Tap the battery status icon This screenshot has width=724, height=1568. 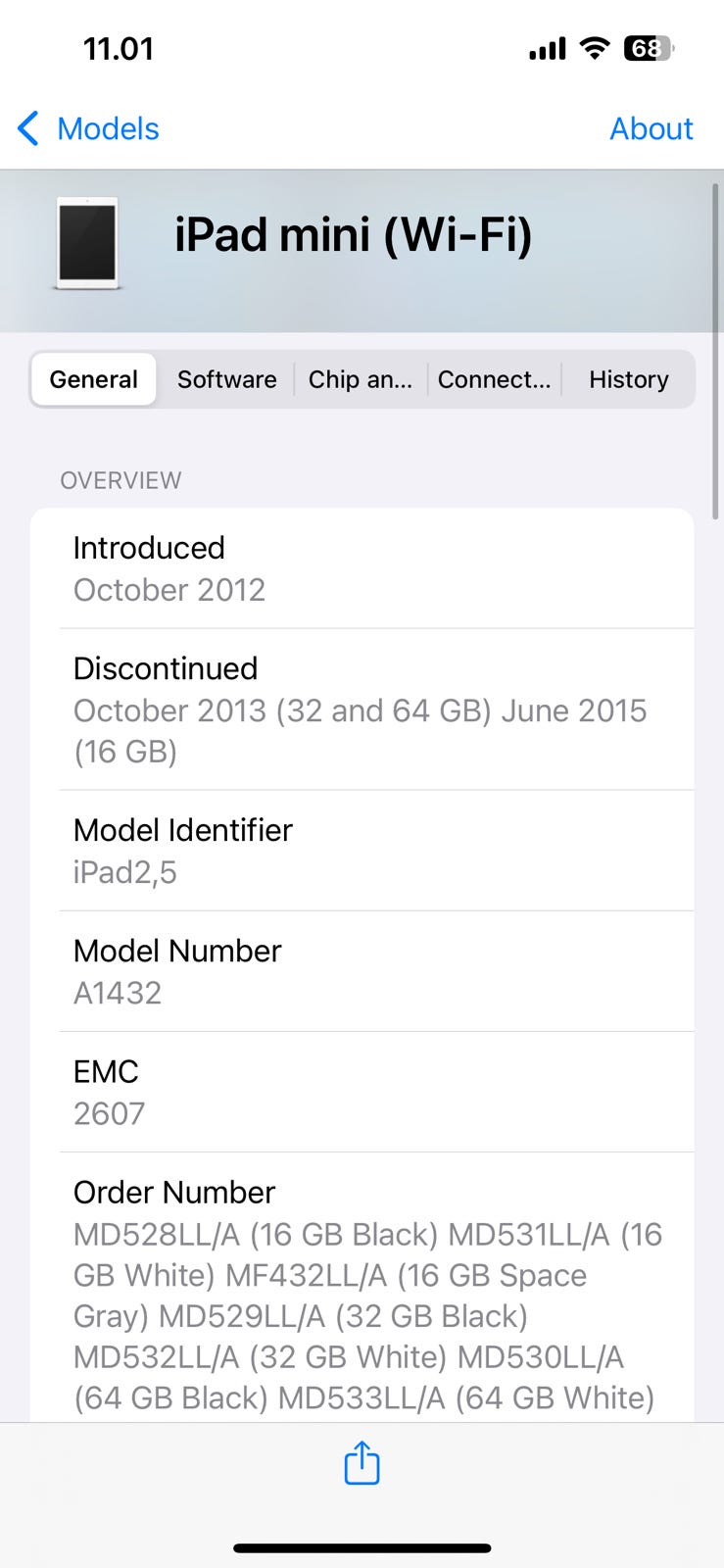649,48
